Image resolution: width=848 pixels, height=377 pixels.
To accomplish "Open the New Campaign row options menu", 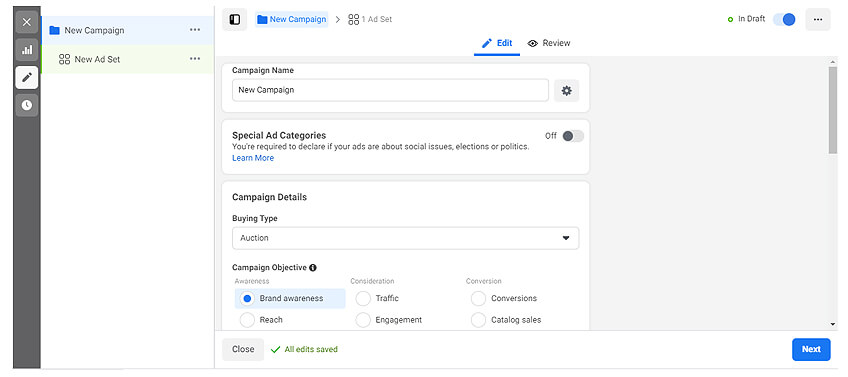I will tap(195, 30).
